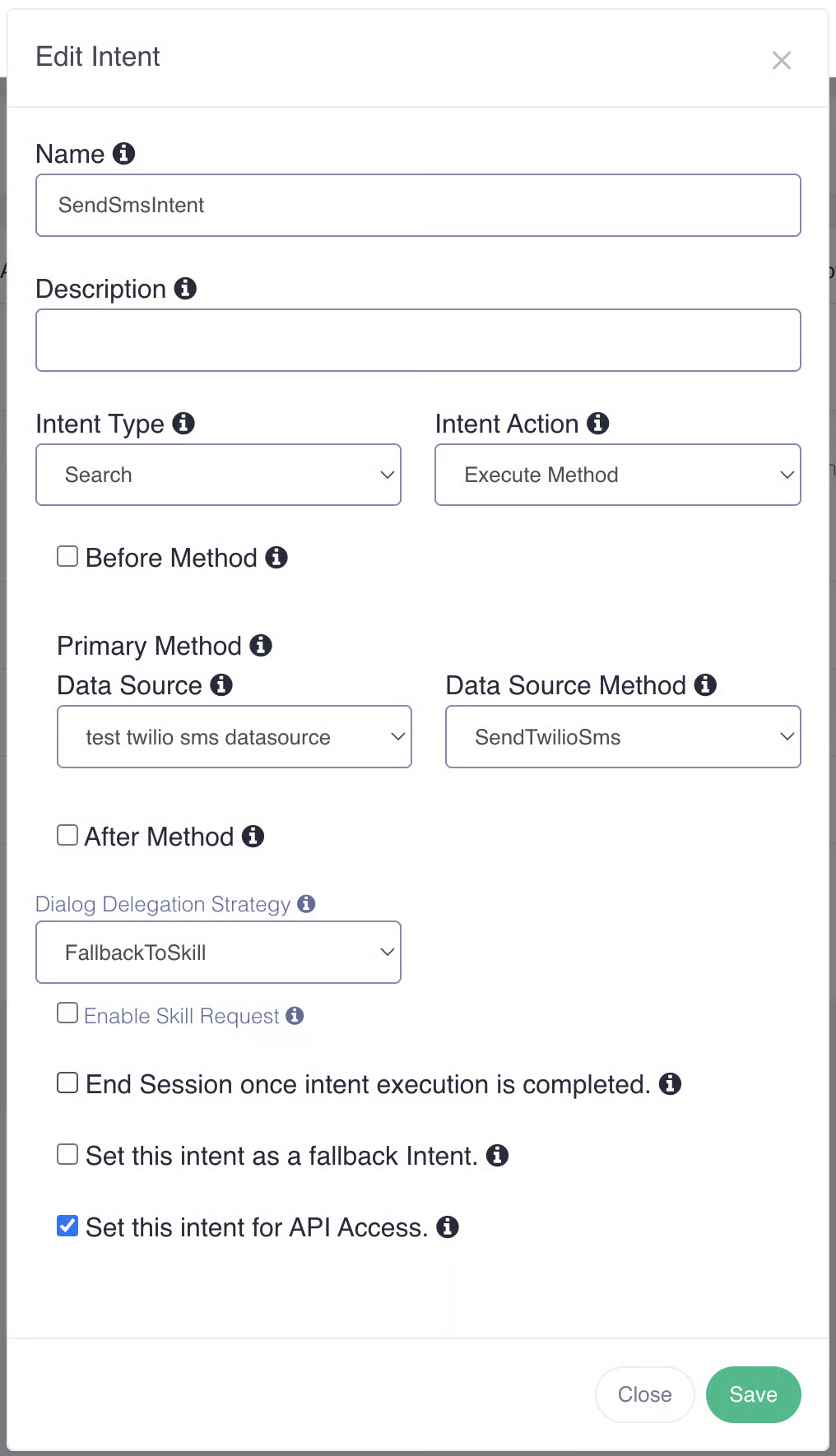Check the After Method checkbox
The height and width of the screenshot is (1456, 836).
(67, 836)
